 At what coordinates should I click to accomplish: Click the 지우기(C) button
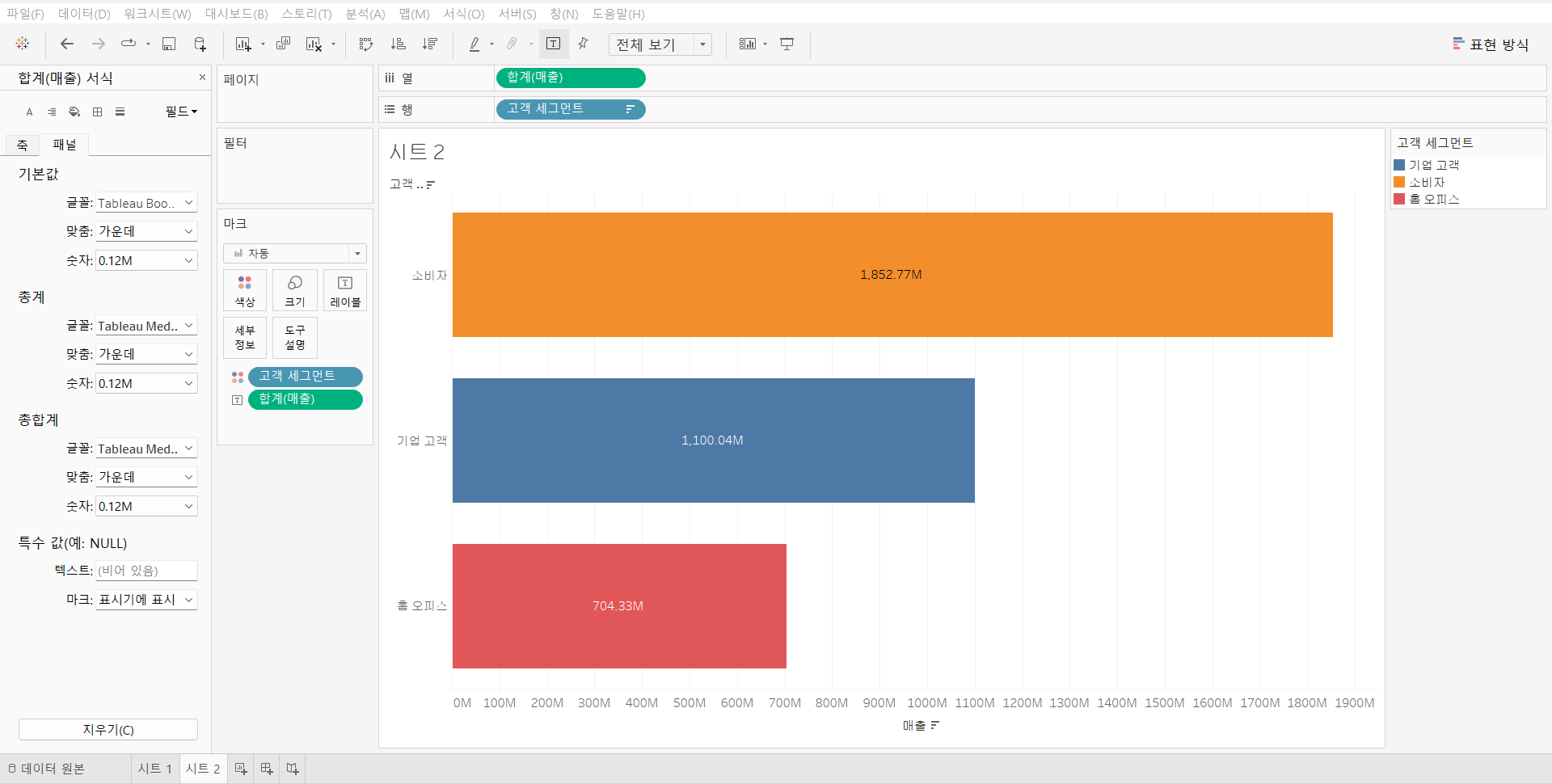(108, 729)
